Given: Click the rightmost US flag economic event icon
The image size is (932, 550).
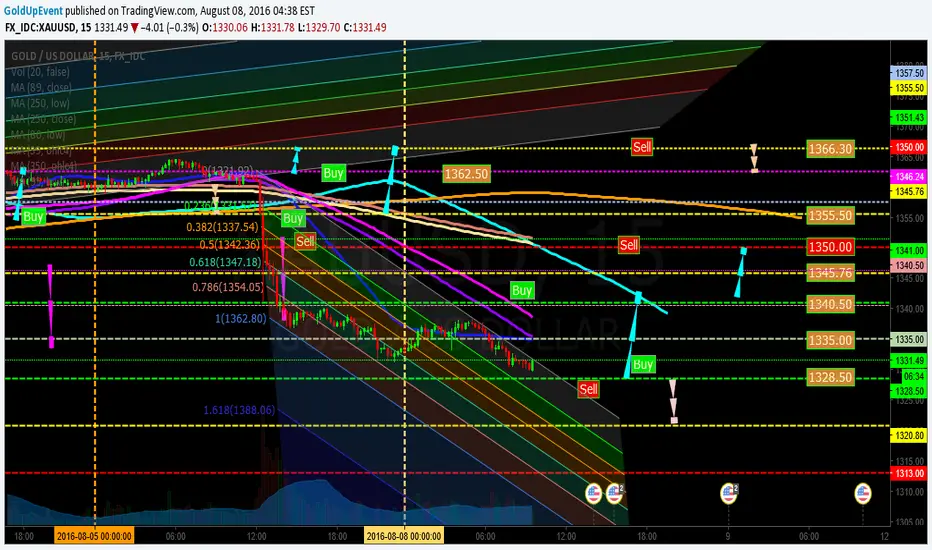Looking at the screenshot, I should (862, 493).
